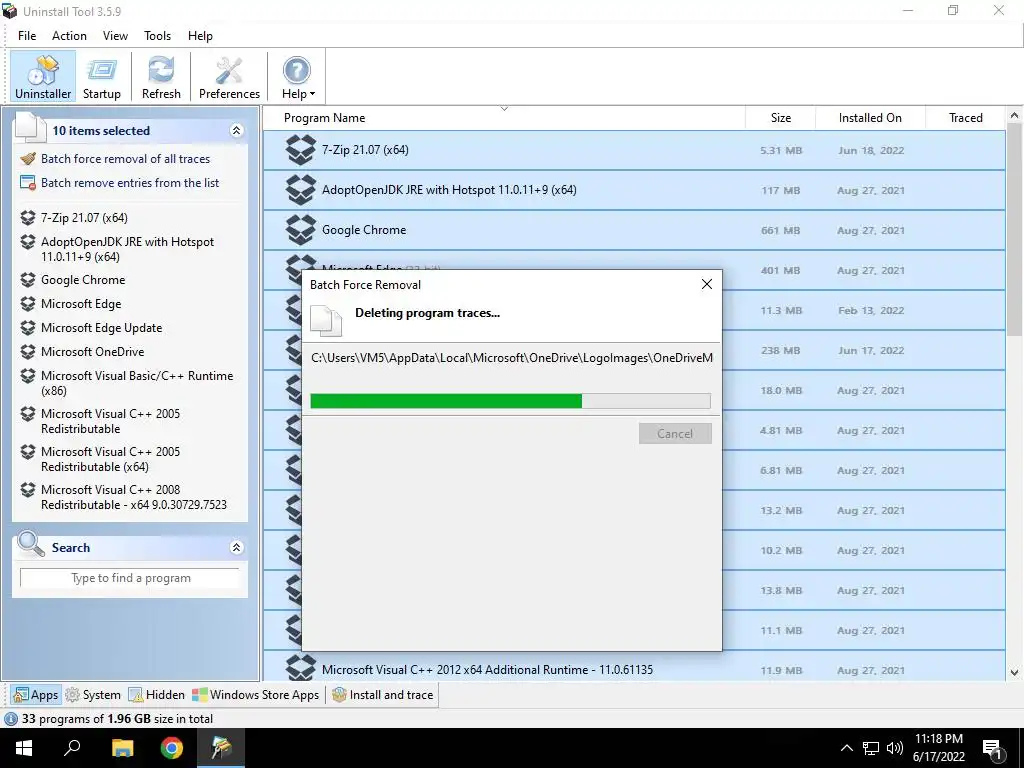Open the Preferences tool
This screenshot has height=768, width=1024.
229,76
